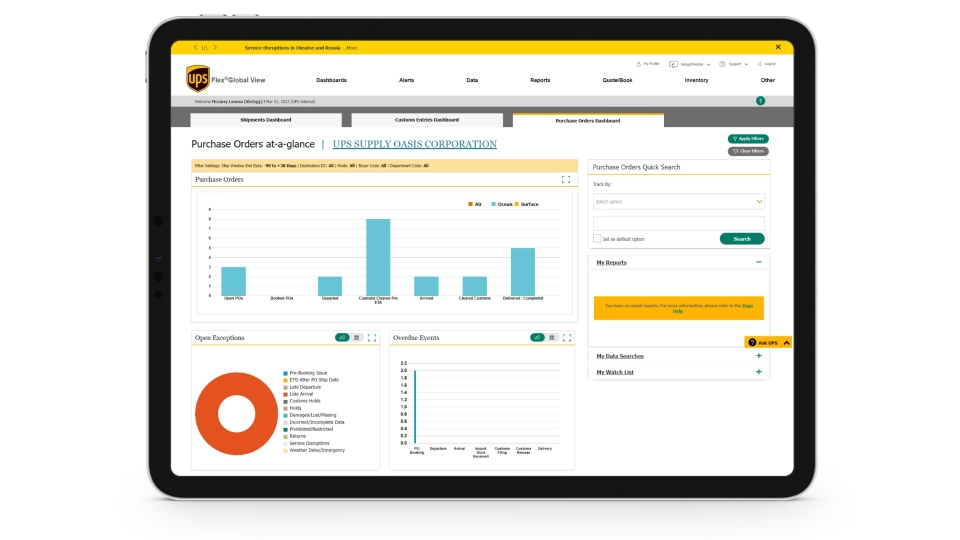Click Customs Holds legend entry
The image size is (960, 540).
point(302,401)
